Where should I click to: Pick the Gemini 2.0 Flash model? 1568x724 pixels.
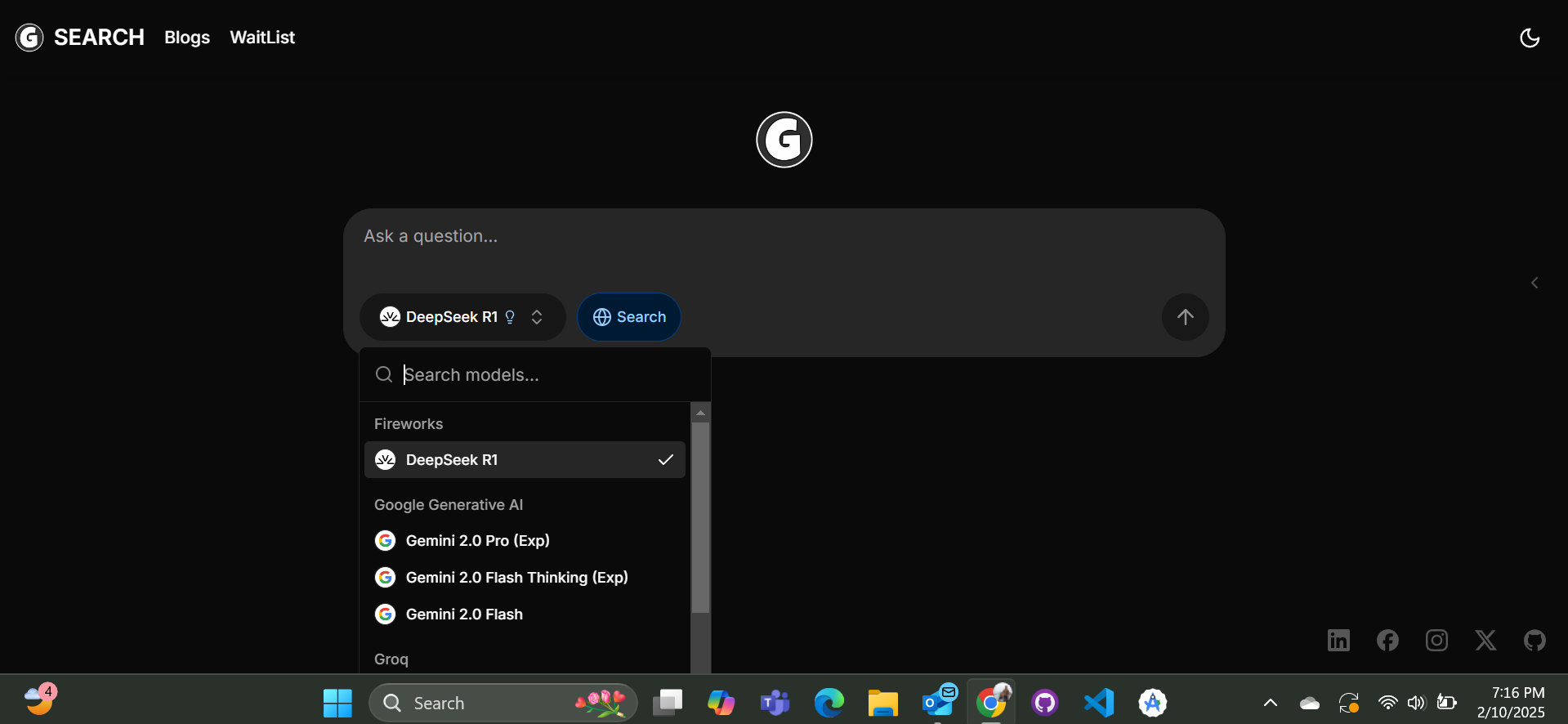tap(525, 615)
